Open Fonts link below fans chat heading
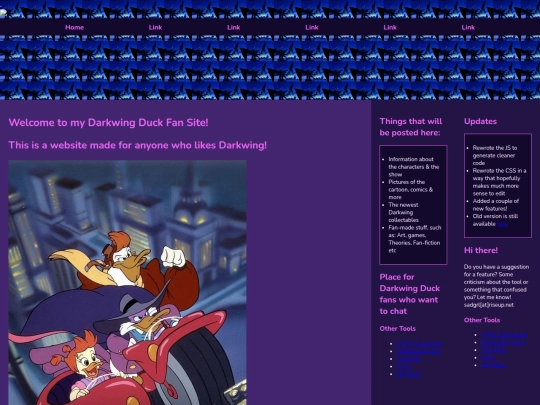The width and height of the screenshot is (540, 405). click(x=403, y=366)
